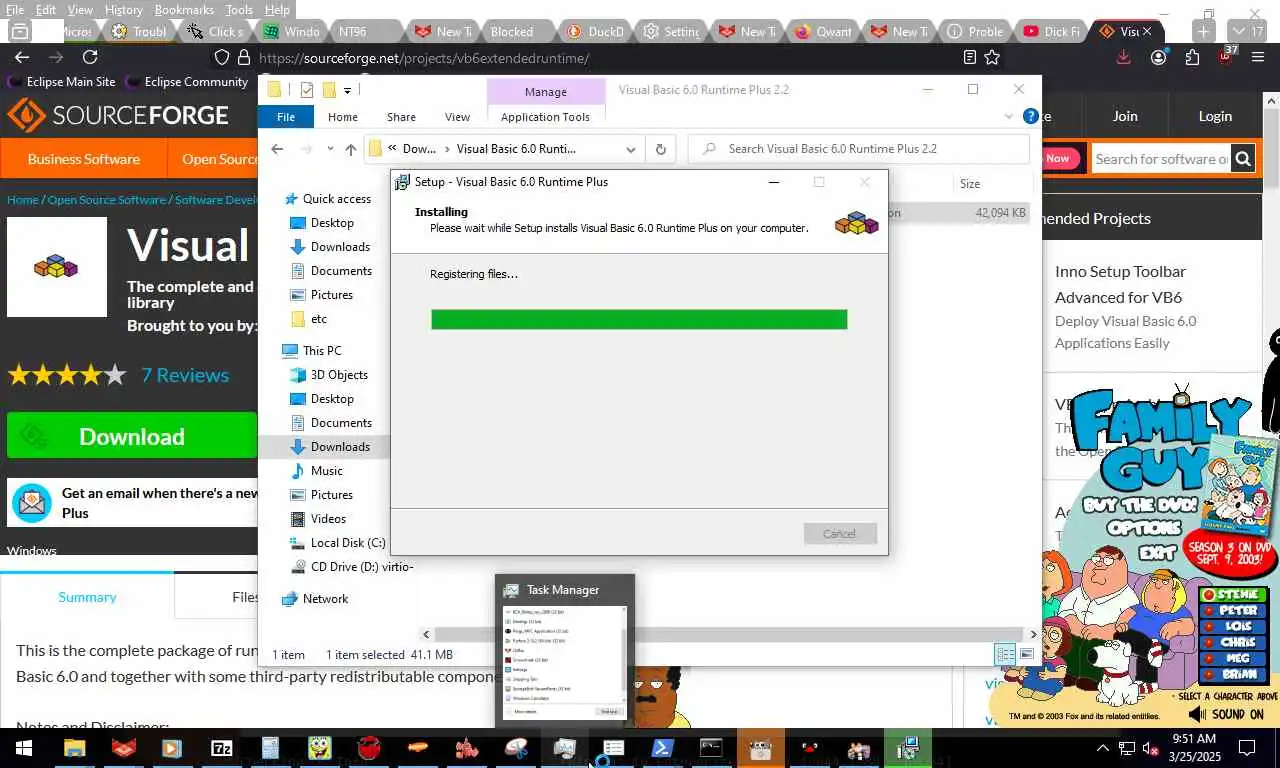This screenshot has height=768, width=1280.
Task: Select the Application Tools ribbon tab
Action: coord(545,117)
